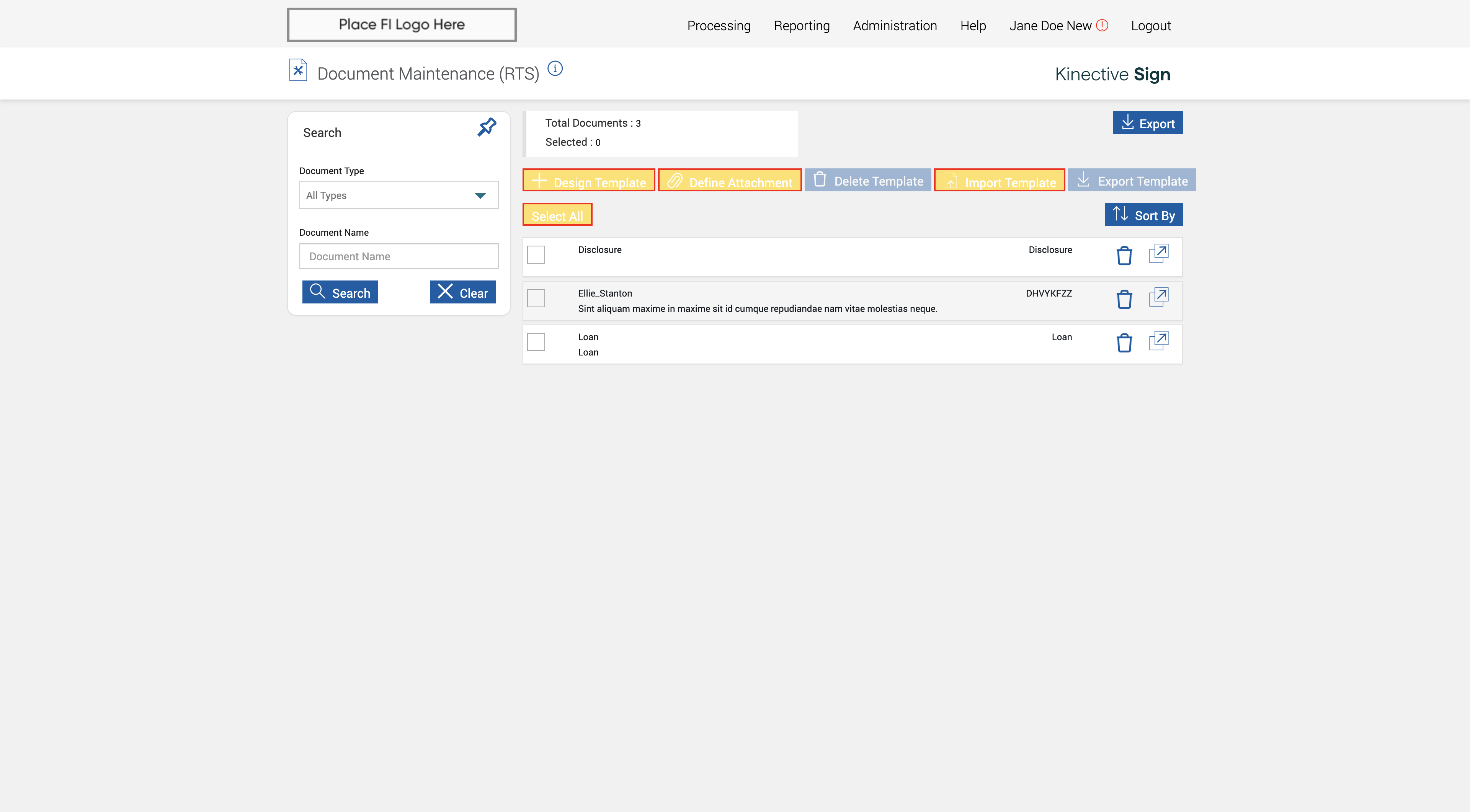This screenshot has height=812, width=1470.
Task: Open the Disclosure document in a new window
Action: [x=1158, y=253]
